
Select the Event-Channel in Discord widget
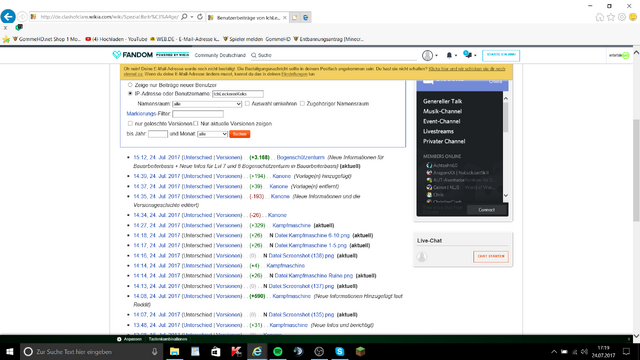click(442, 121)
